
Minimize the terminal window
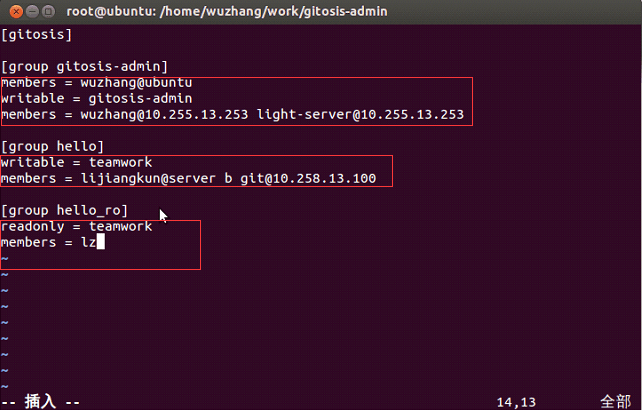(x=31, y=11)
